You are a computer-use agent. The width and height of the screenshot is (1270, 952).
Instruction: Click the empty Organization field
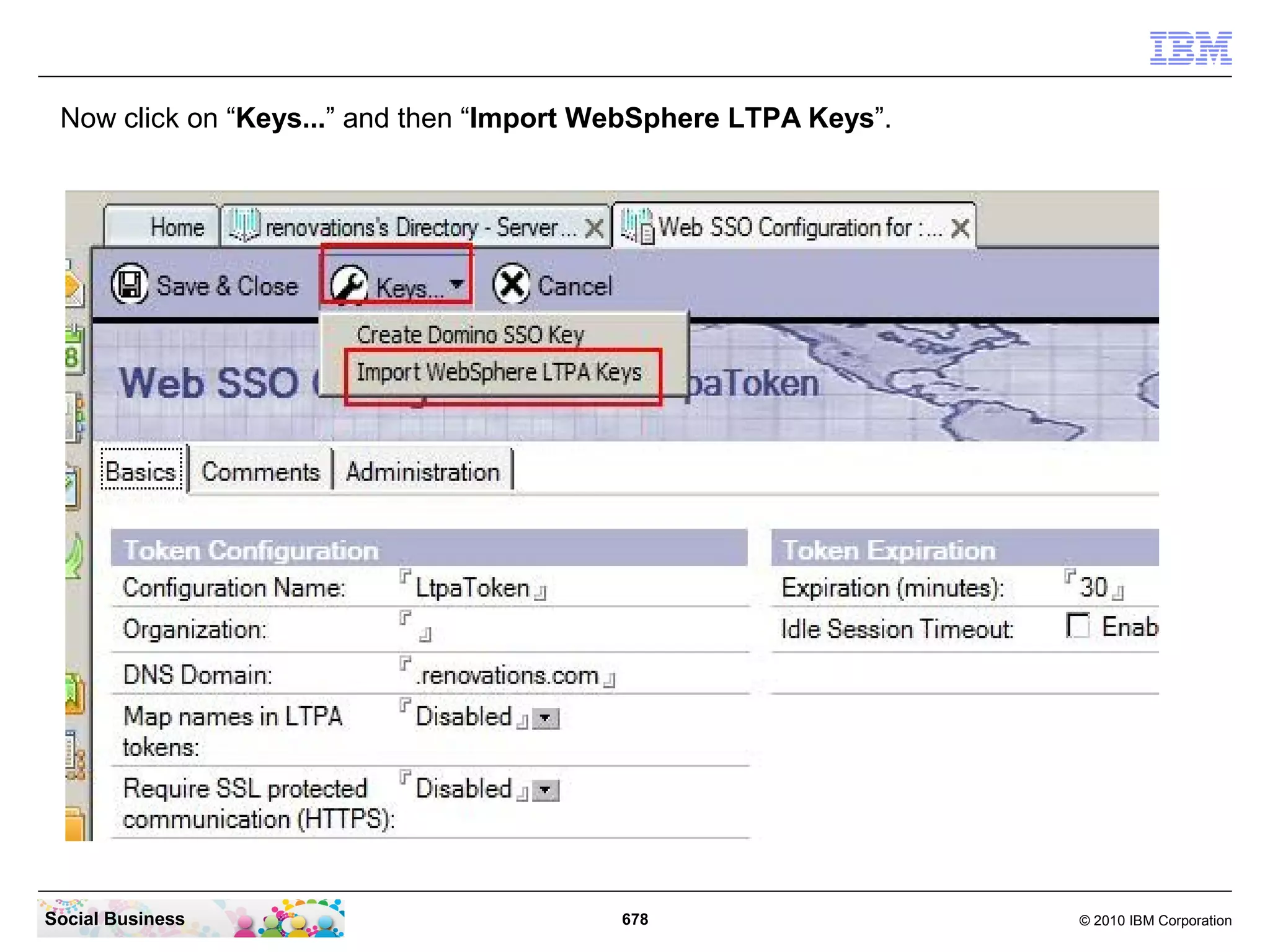[415, 627]
